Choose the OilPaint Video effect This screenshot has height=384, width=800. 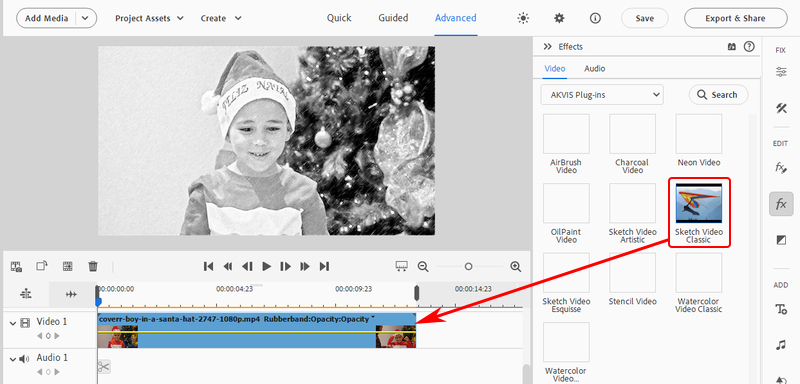(x=566, y=203)
